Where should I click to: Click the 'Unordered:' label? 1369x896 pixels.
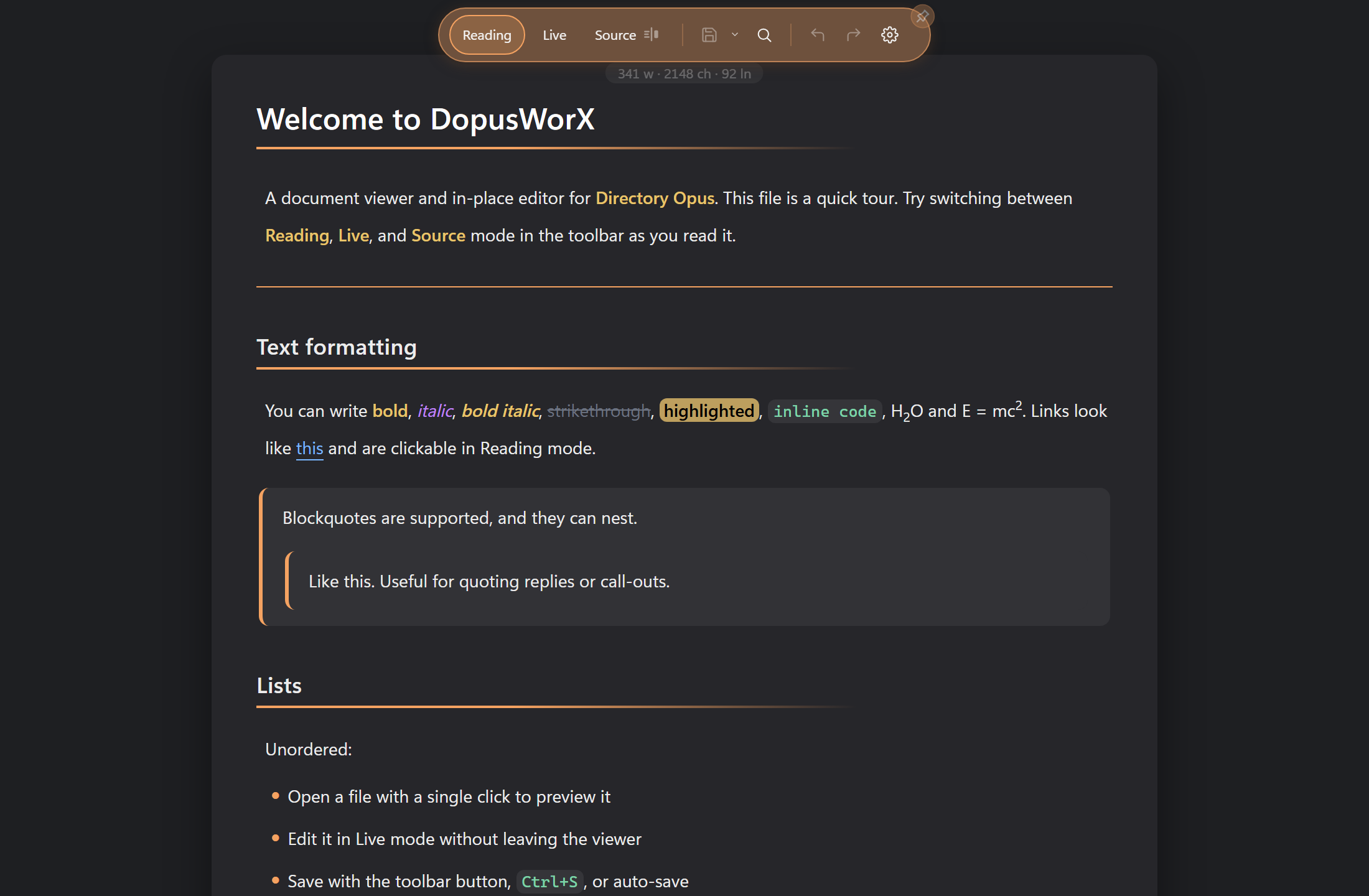coord(309,750)
